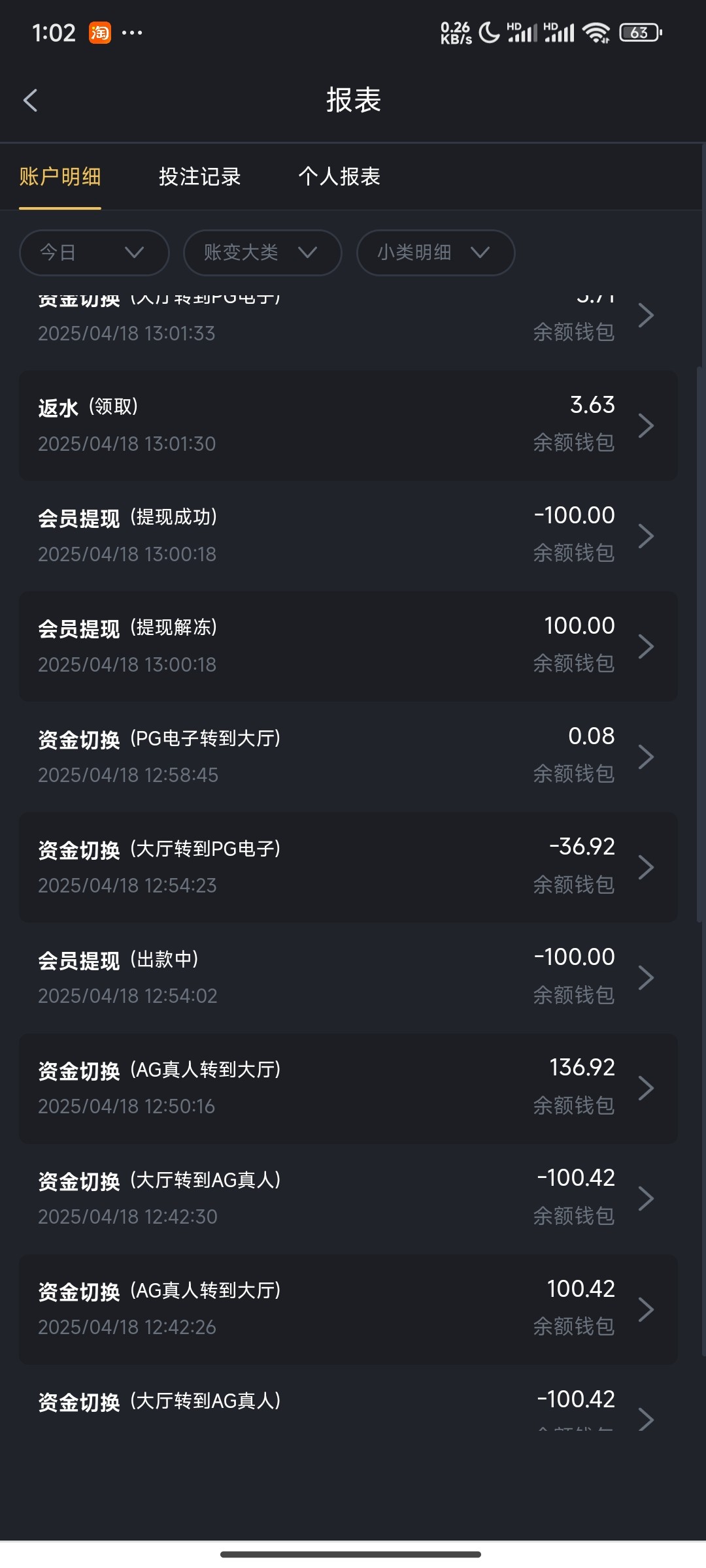The height and width of the screenshot is (1568, 706).
Task: Tap chevron arrow on 提现解冻 row
Action: 646,646
